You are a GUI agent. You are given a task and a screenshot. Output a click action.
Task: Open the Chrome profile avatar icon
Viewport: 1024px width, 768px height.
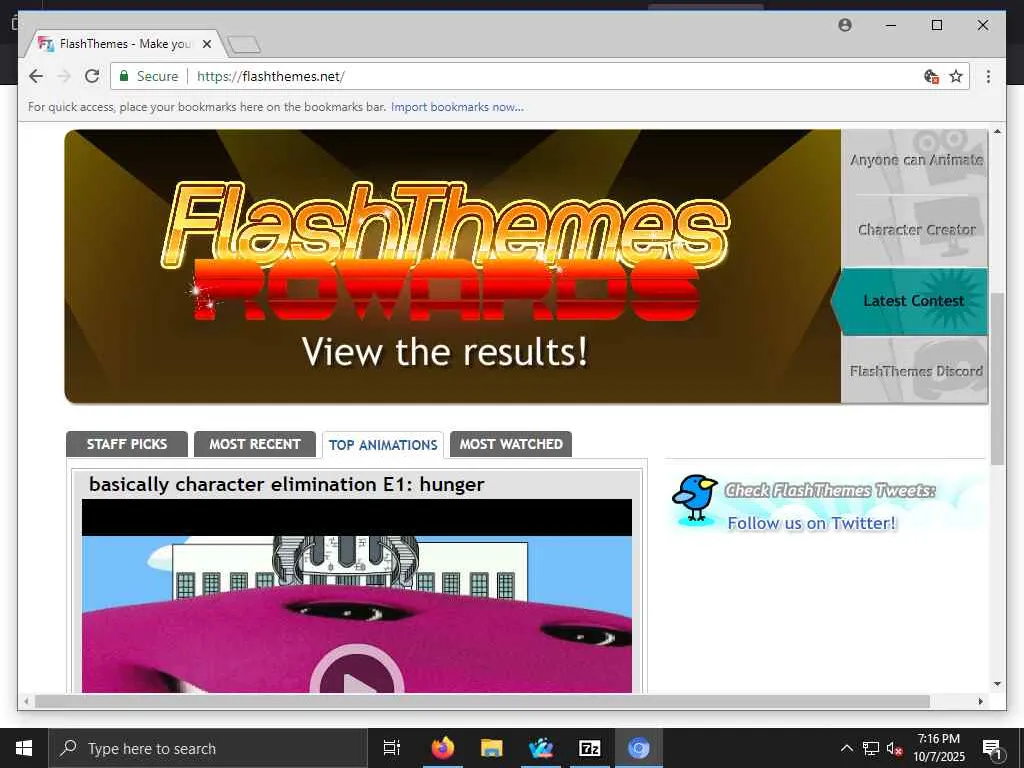[x=844, y=25]
